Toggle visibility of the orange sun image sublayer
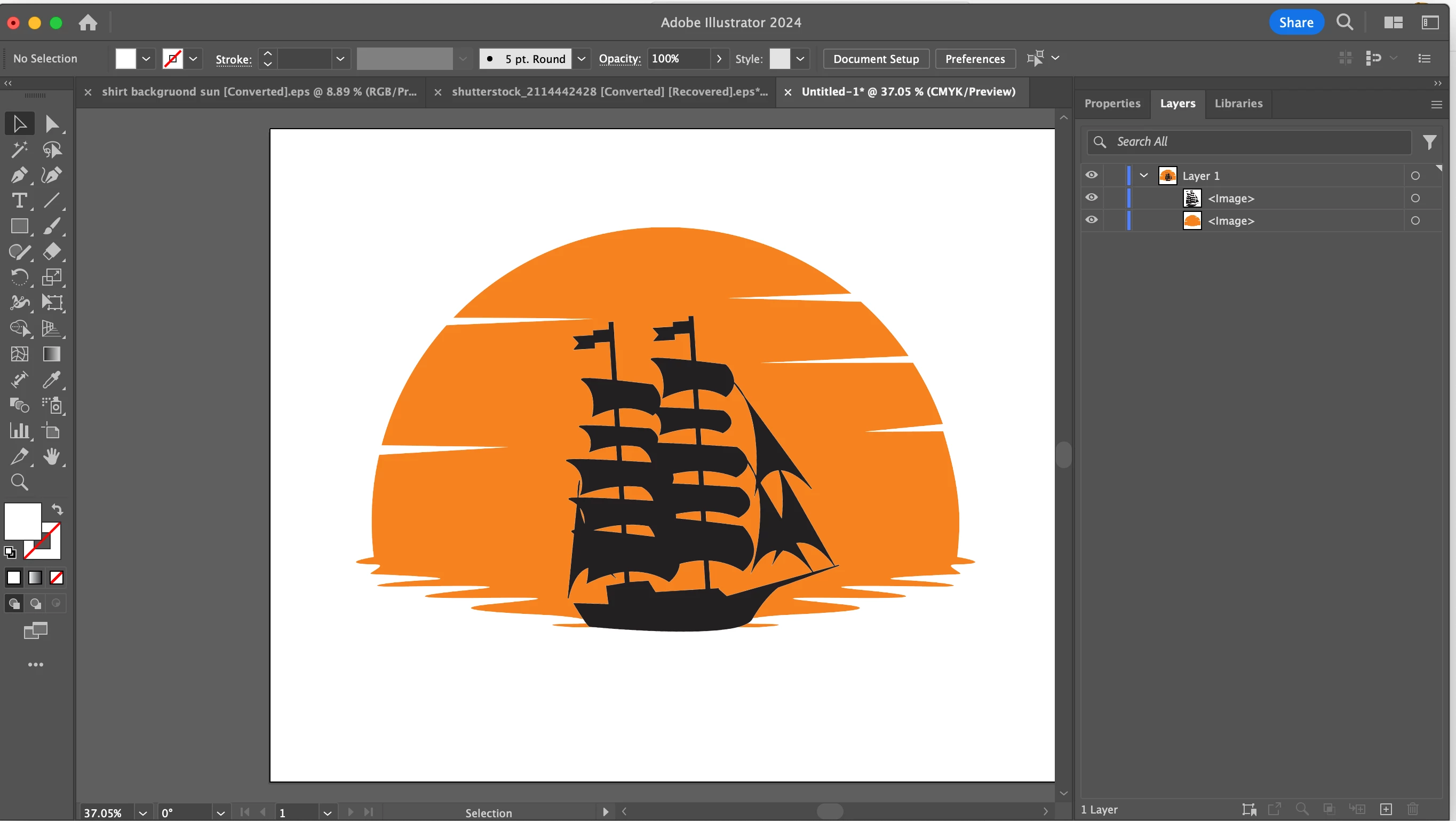 pyautogui.click(x=1092, y=220)
